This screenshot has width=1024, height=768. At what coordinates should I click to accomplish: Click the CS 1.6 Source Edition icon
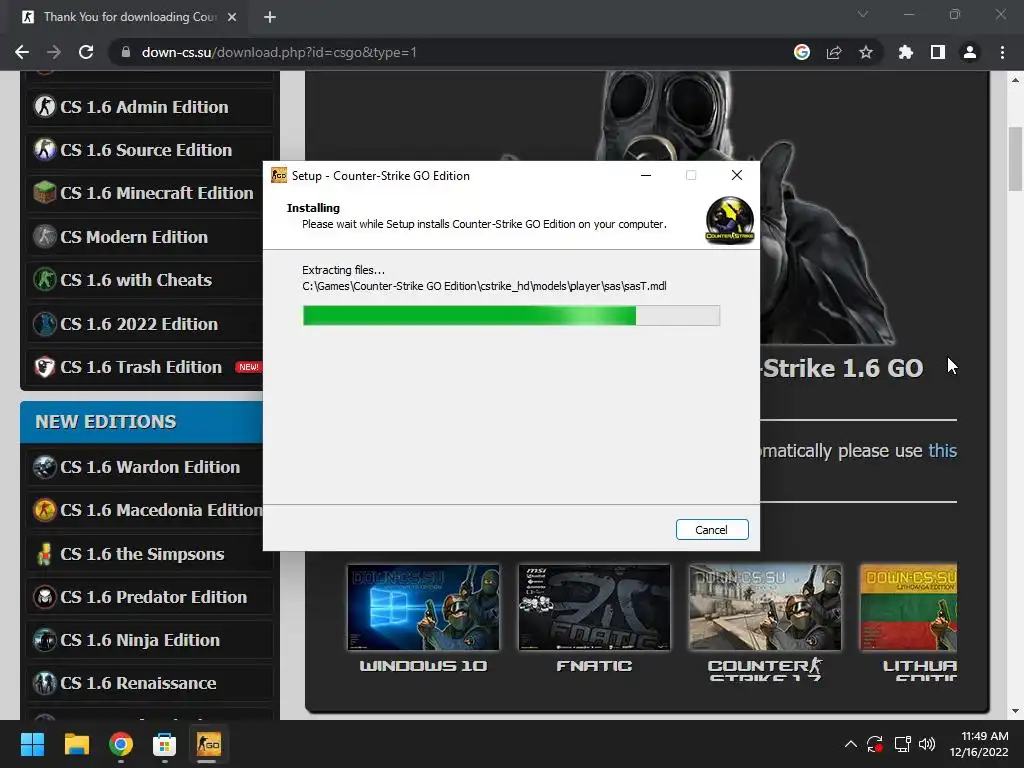pyautogui.click(x=44, y=150)
